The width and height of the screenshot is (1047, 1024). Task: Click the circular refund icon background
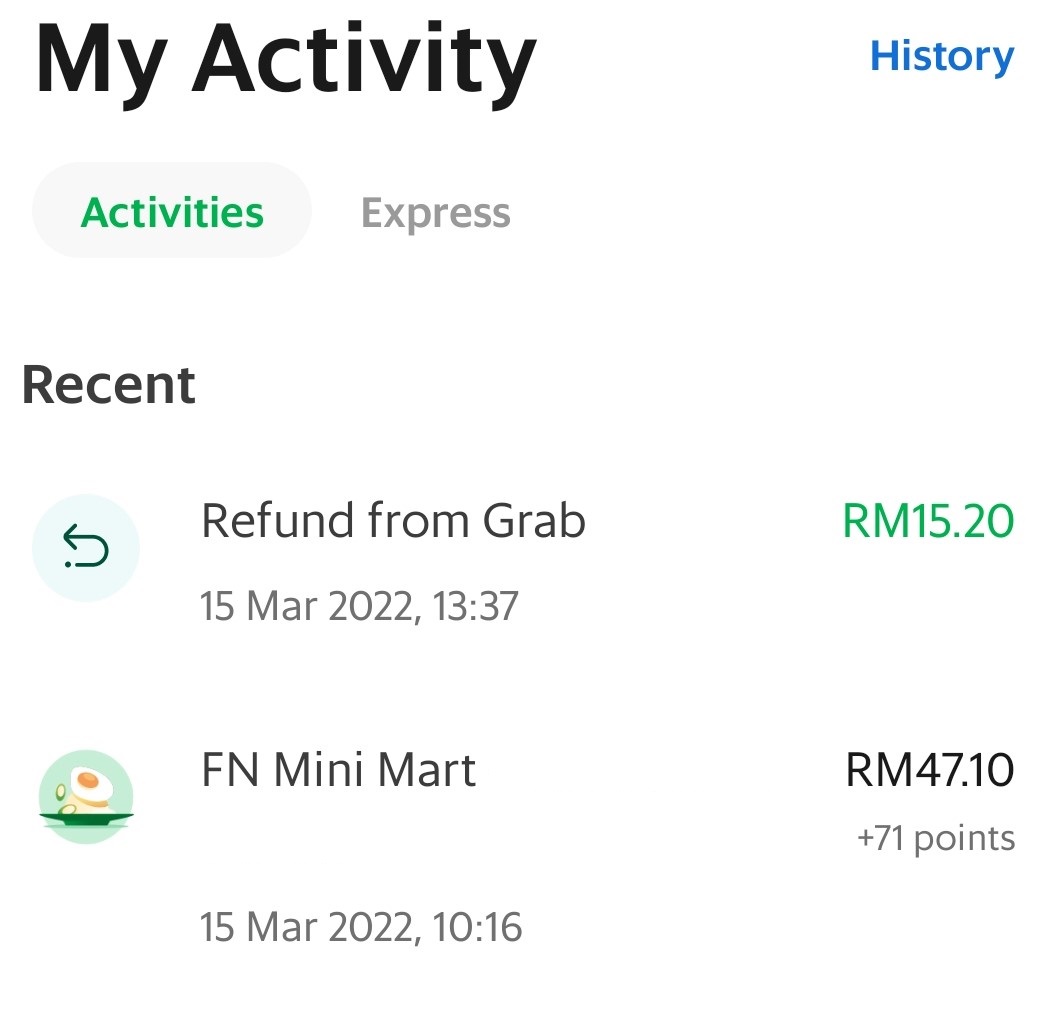(85, 548)
